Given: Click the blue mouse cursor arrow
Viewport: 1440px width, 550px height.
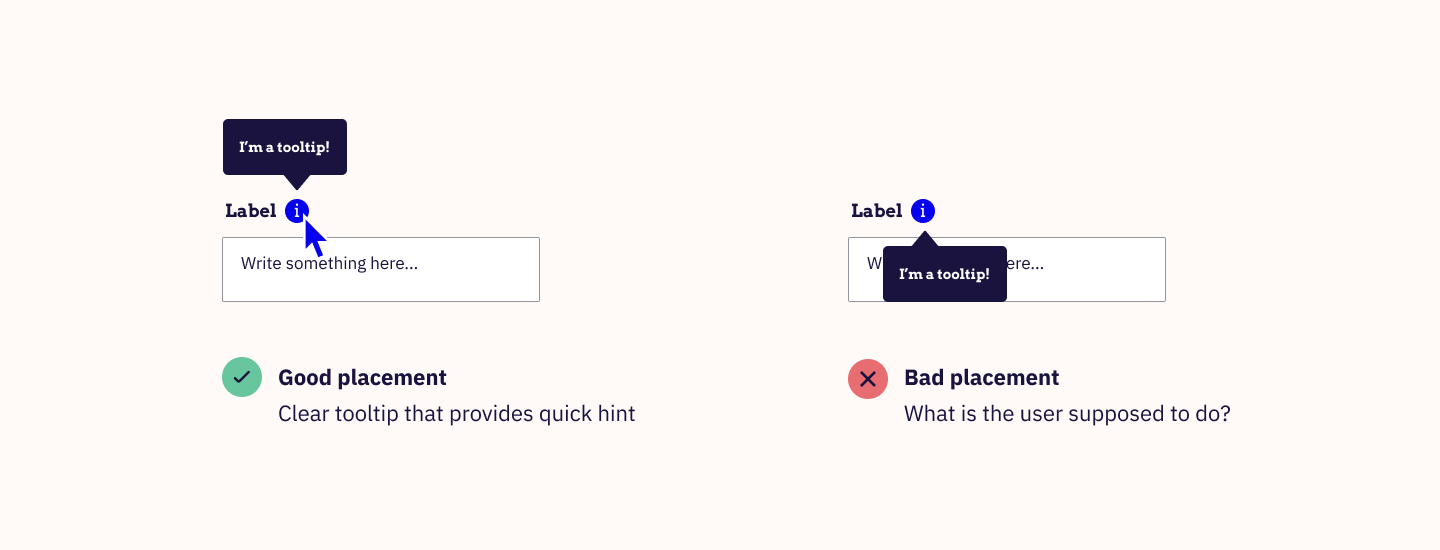Looking at the screenshot, I should (315, 238).
